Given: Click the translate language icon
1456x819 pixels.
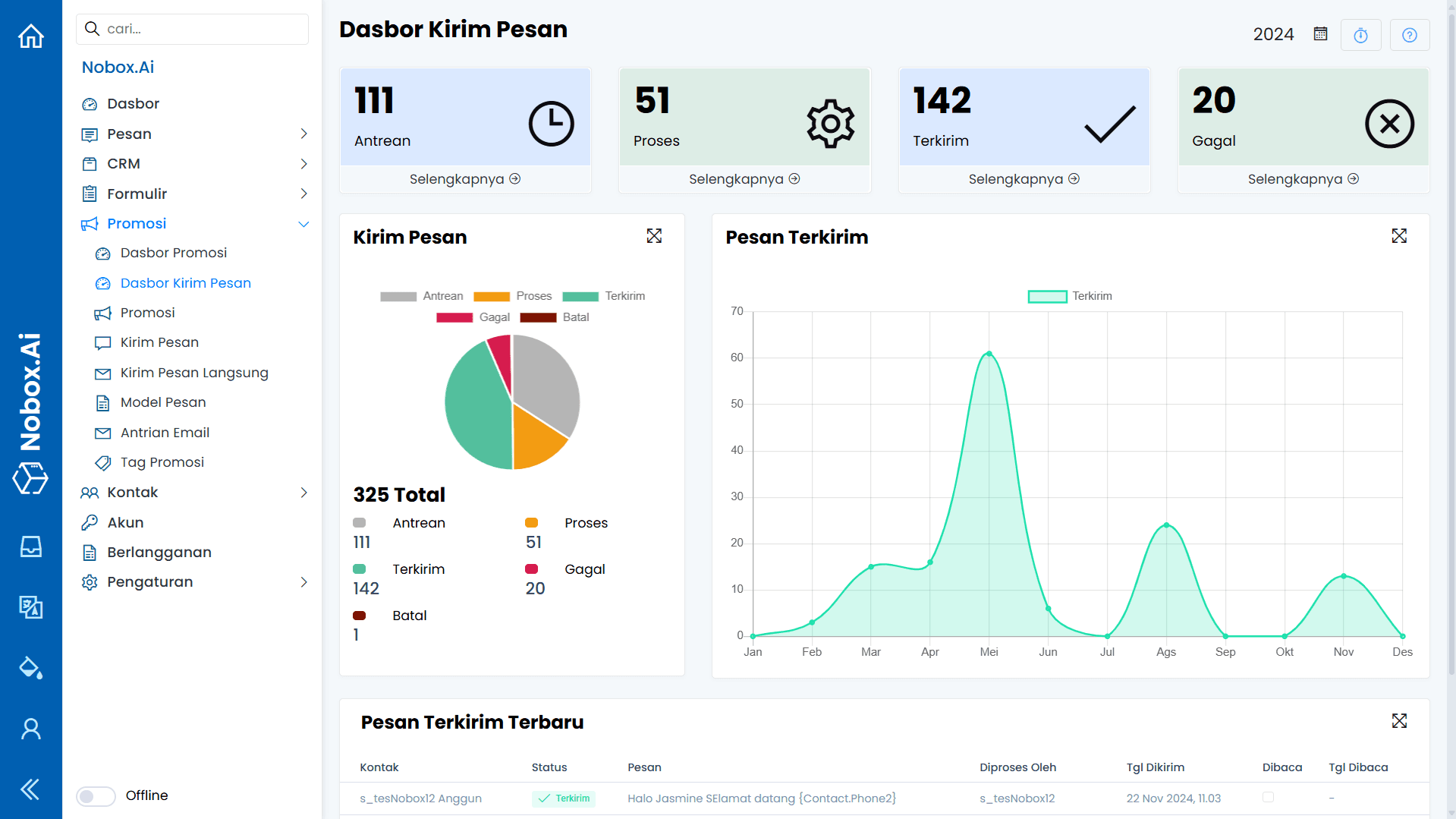Looking at the screenshot, I should click(31, 607).
